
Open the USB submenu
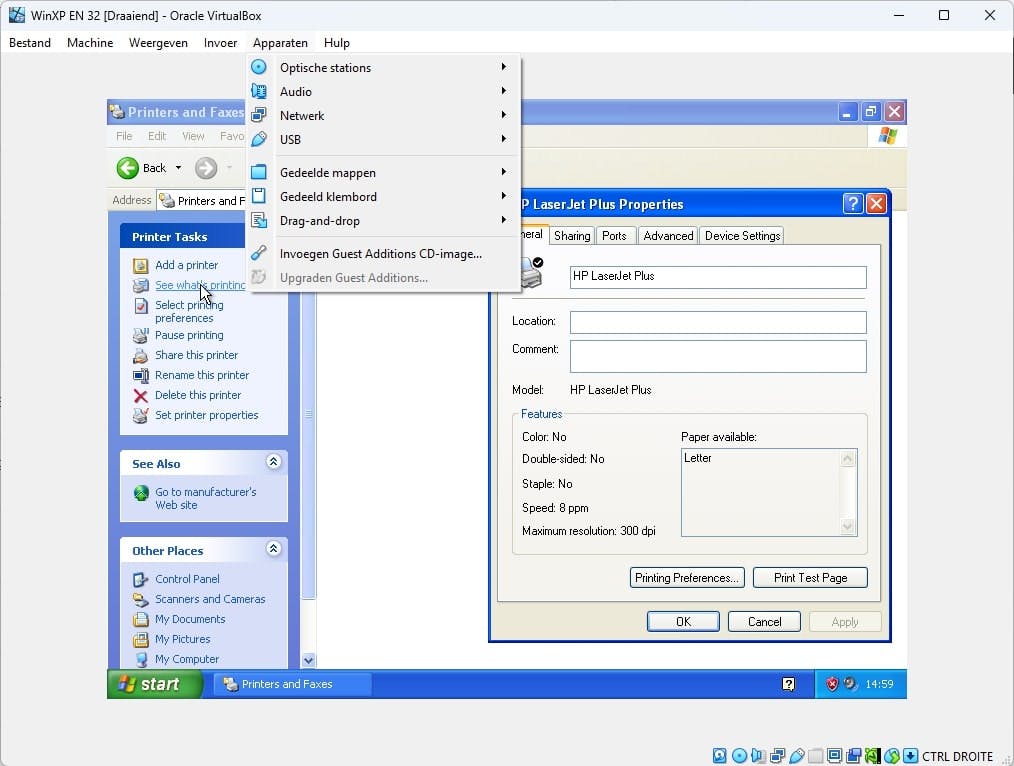point(383,139)
